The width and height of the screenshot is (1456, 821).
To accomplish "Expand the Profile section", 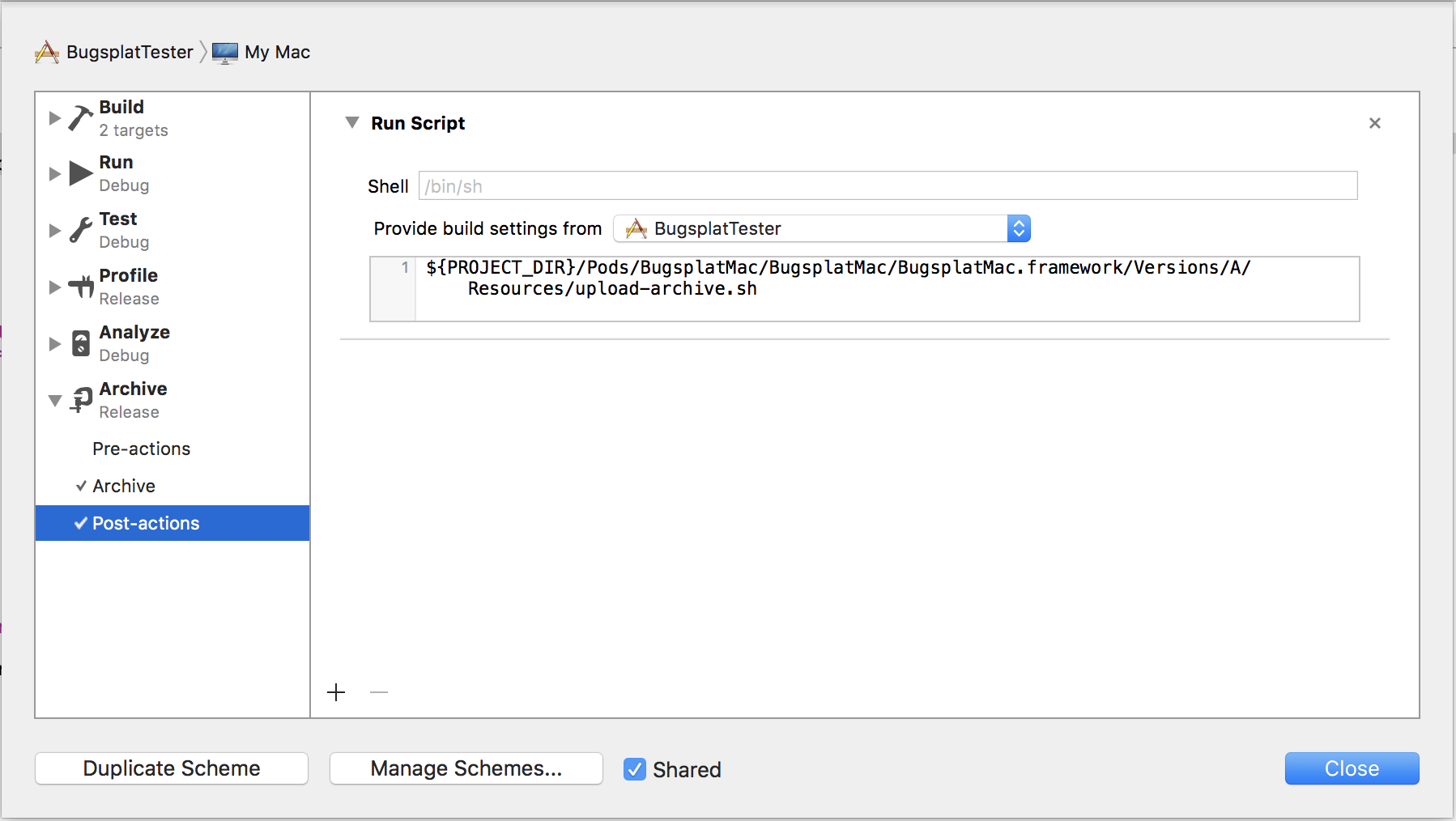I will pos(55,287).
